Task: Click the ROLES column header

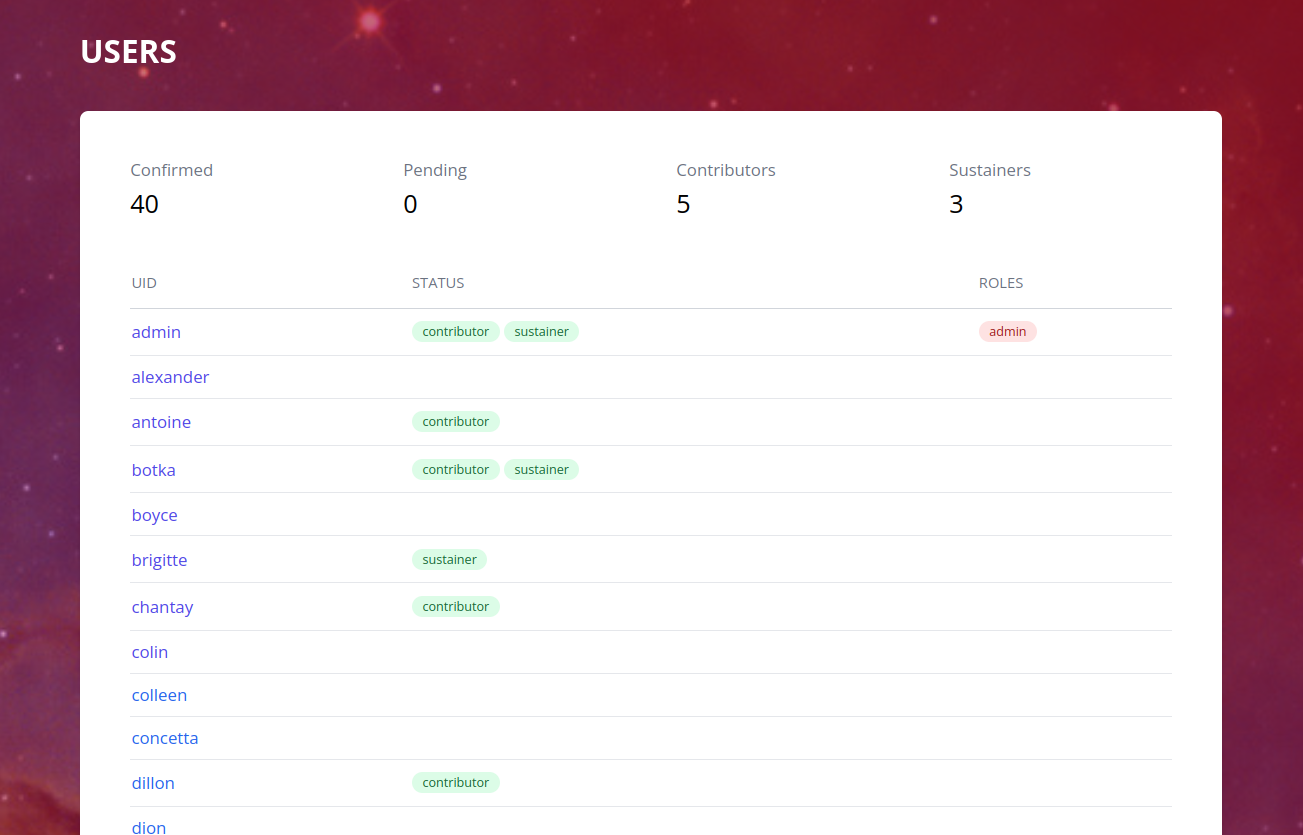Action: (x=1000, y=283)
